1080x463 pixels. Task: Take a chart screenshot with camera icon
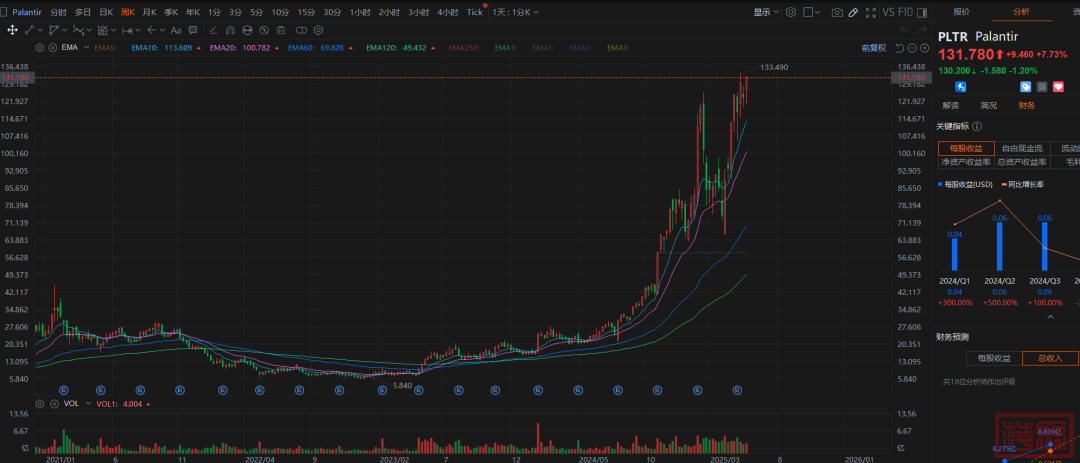click(837, 12)
